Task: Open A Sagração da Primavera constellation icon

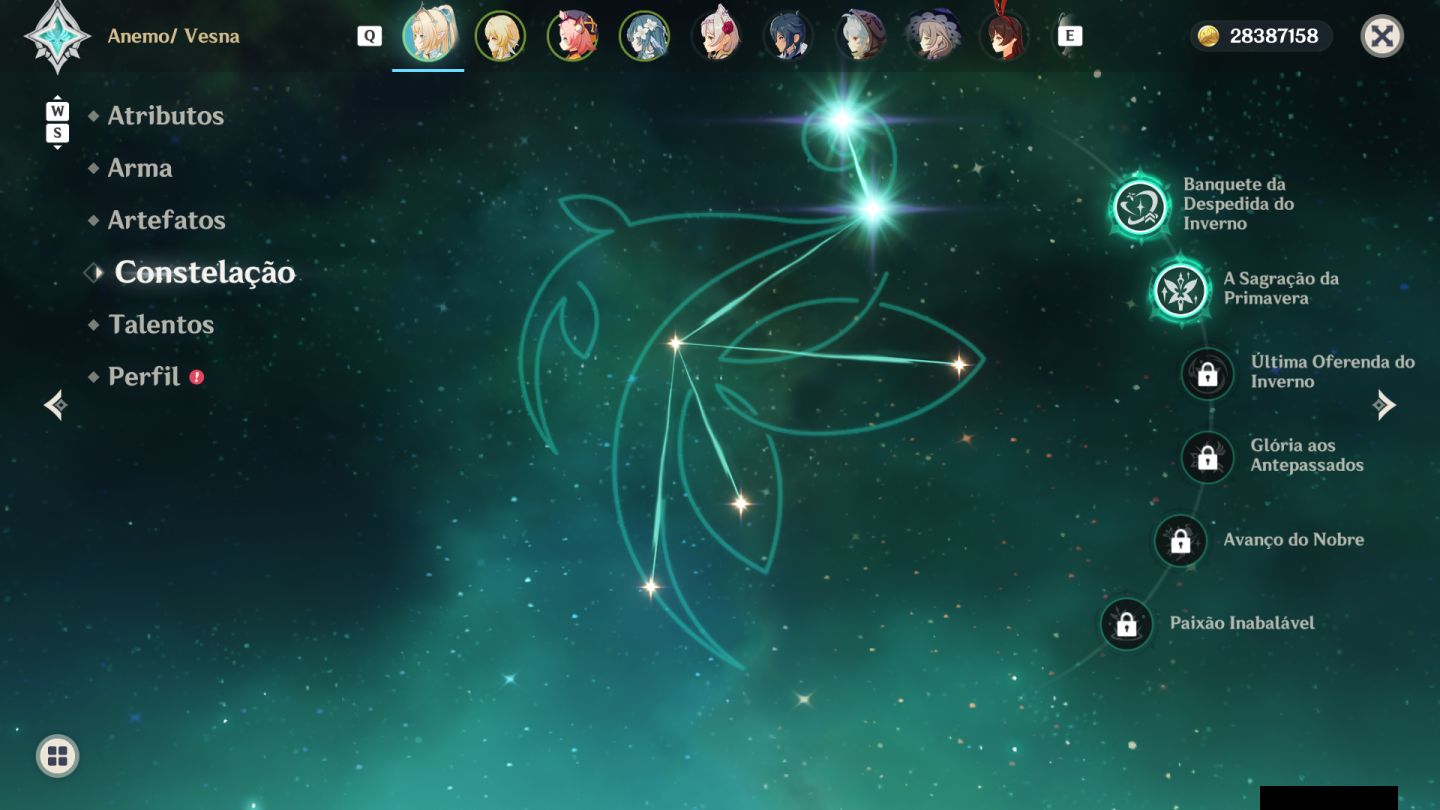Action: coord(1181,291)
